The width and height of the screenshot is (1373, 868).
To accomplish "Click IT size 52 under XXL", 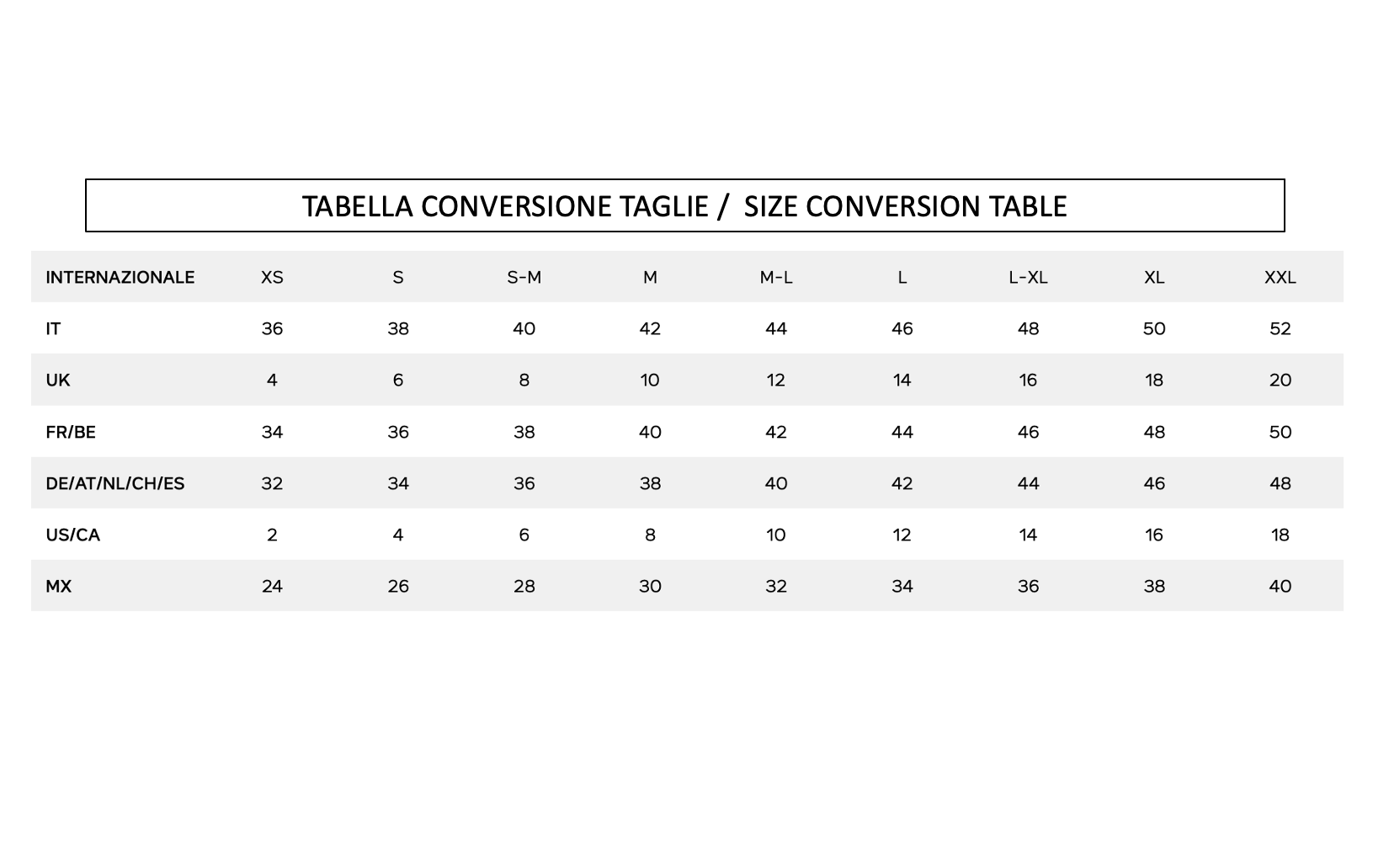I will click(x=1280, y=329).
